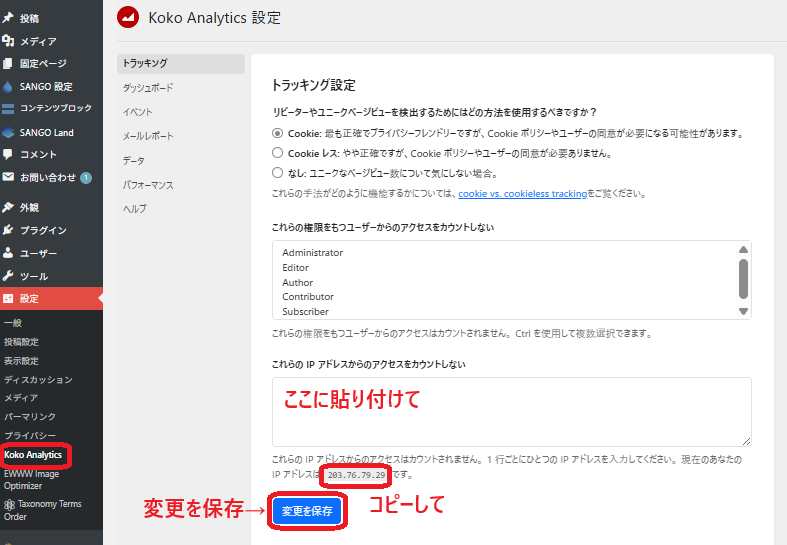Select the Cookie tracking radio option
The width and height of the screenshot is (787, 545).
(x=279, y=133)
